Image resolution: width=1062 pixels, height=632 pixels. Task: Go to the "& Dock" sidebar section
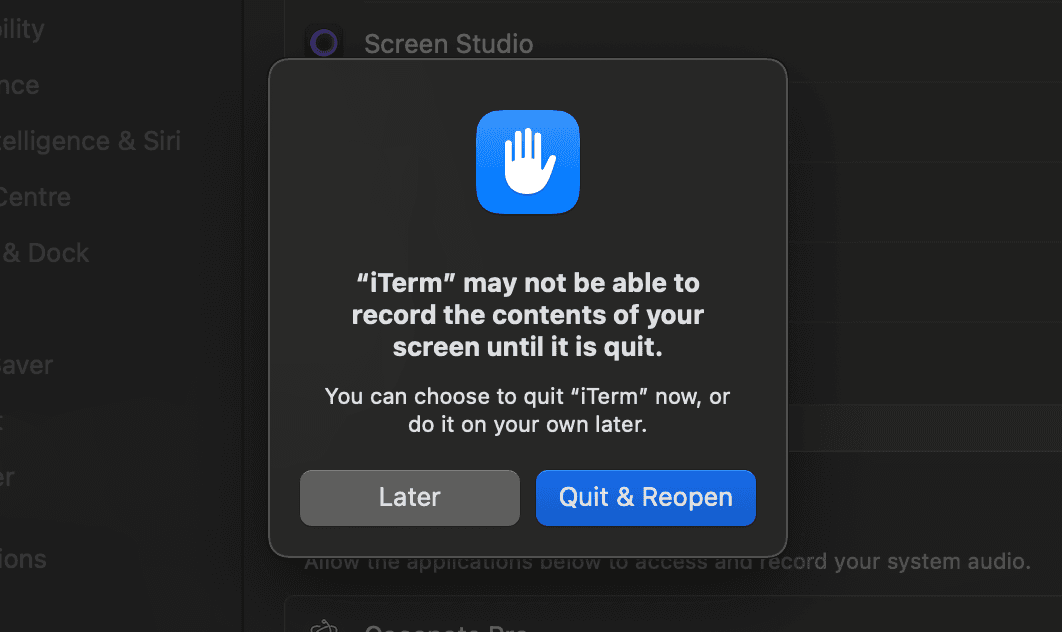[x=45, y=253]
